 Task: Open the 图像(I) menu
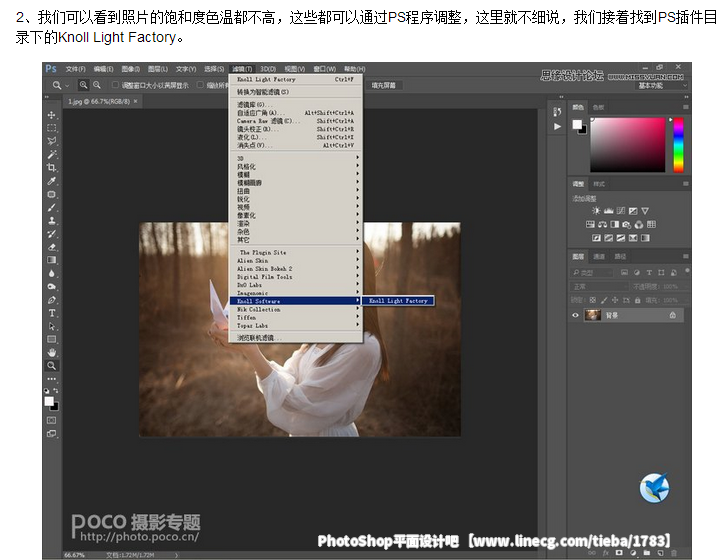131,69
